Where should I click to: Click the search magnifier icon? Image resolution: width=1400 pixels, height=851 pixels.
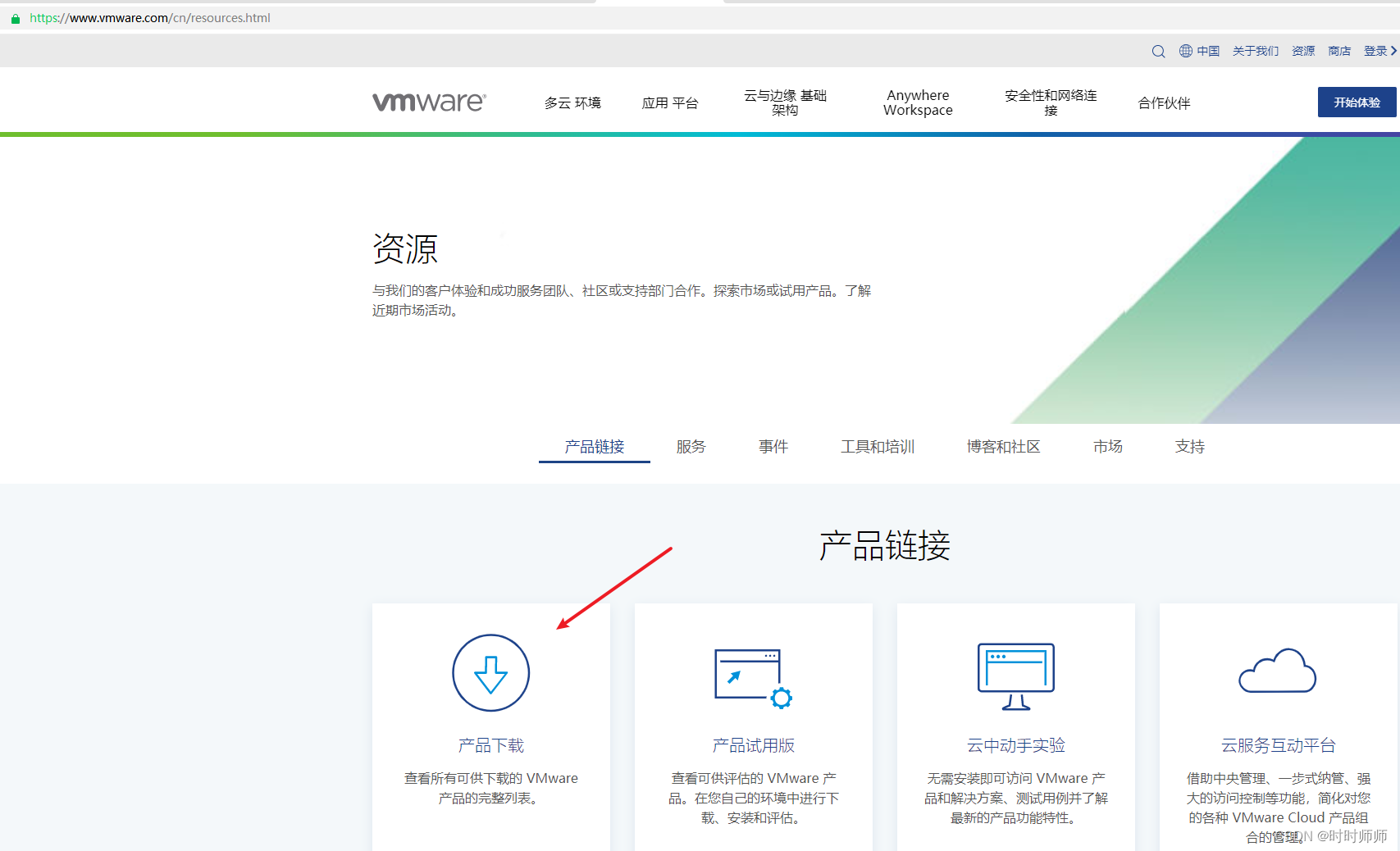(x=1158, y=51)
